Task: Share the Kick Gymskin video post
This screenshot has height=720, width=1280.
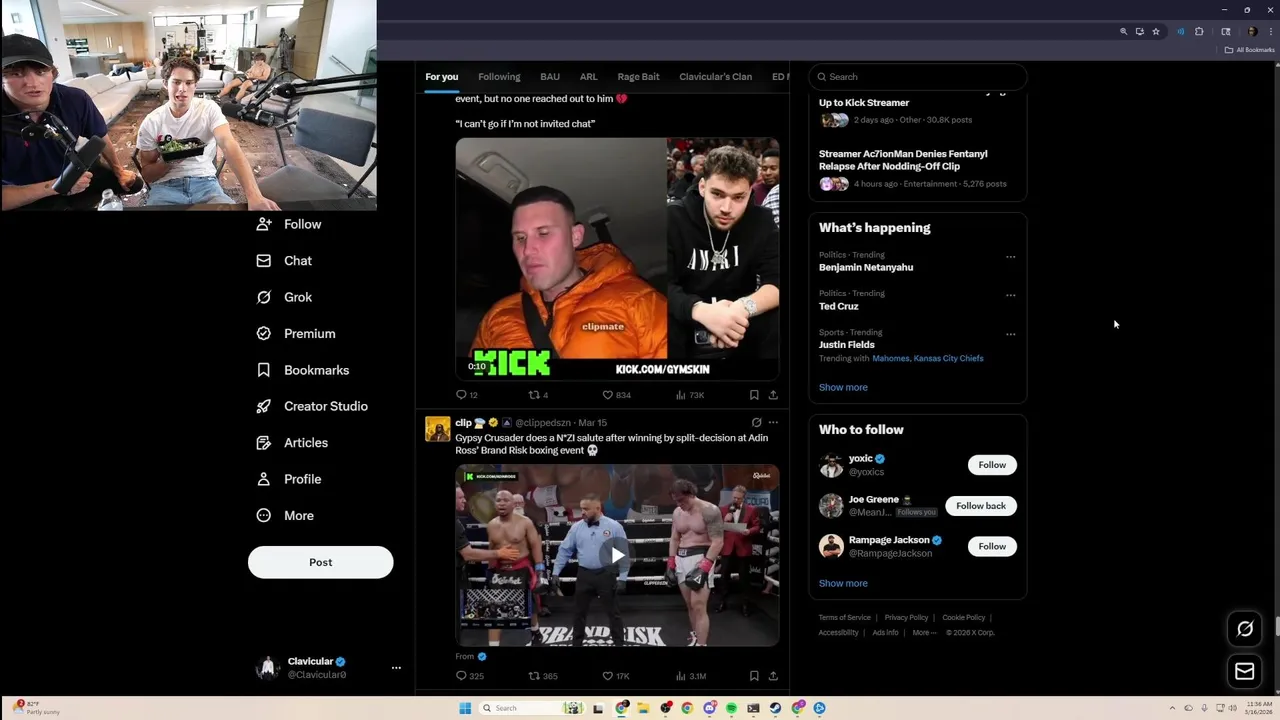Action: 773,395
